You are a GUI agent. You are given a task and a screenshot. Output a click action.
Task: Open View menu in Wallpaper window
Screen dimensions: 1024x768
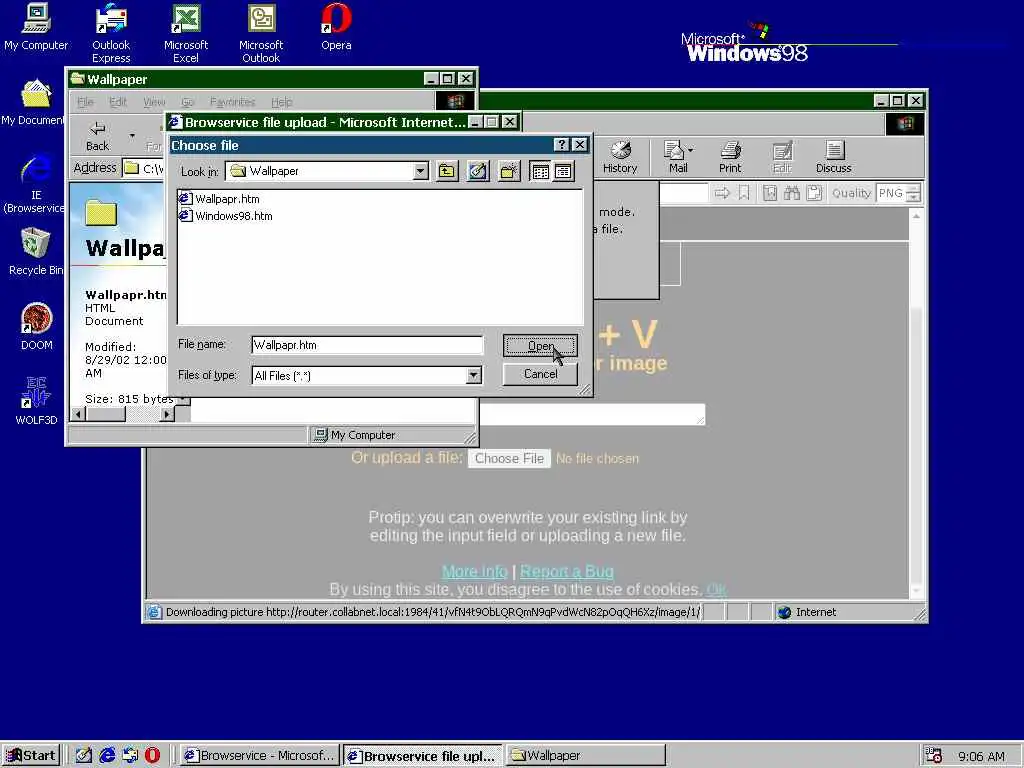(154, 102)
